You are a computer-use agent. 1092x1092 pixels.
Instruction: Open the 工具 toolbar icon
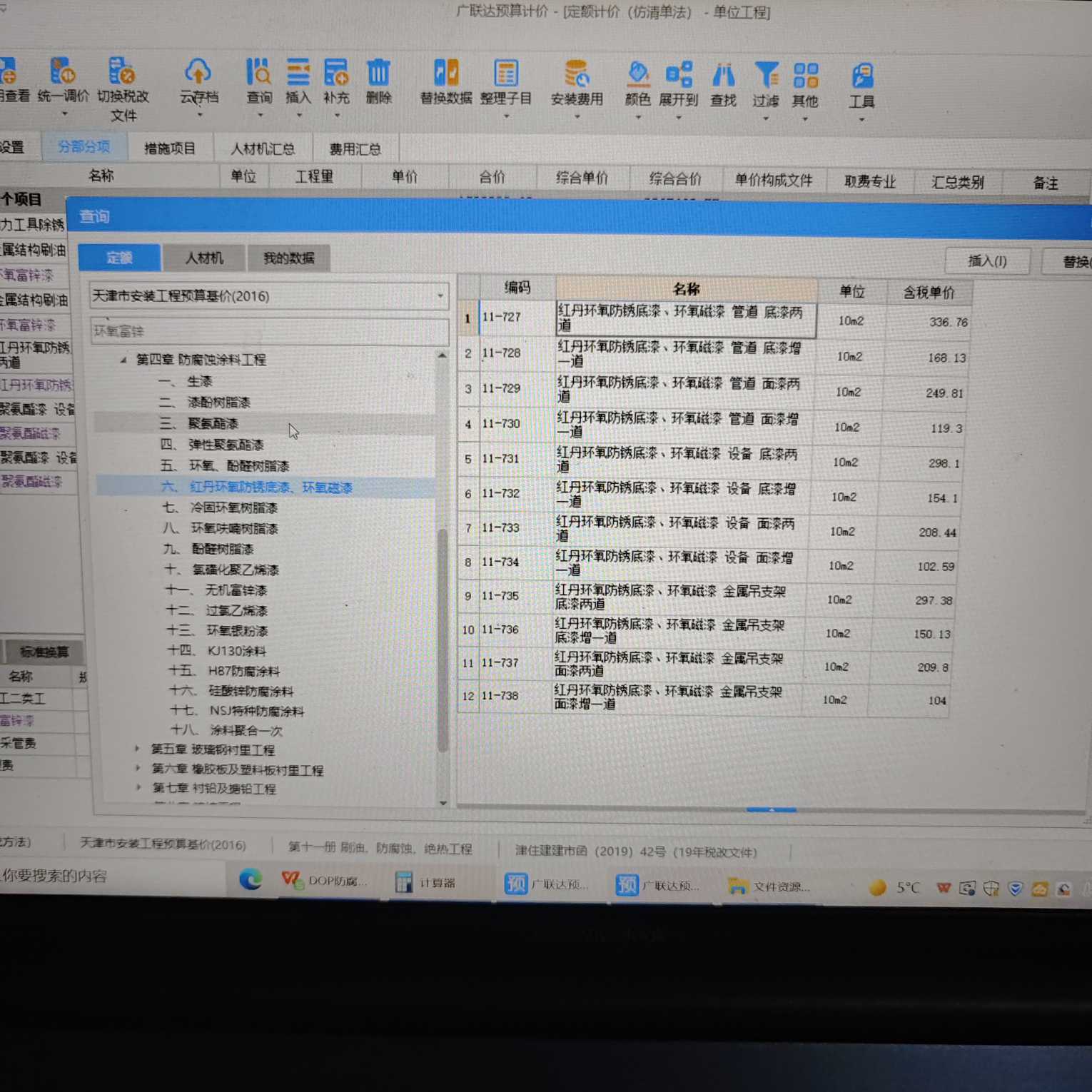[862, 76]
